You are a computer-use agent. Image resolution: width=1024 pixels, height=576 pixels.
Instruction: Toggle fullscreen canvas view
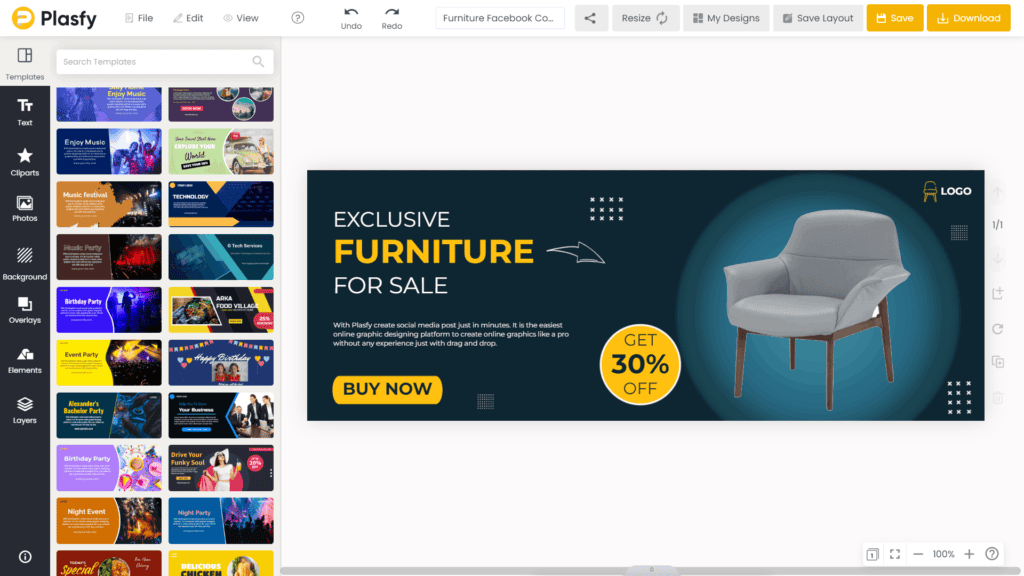(895, 554)
